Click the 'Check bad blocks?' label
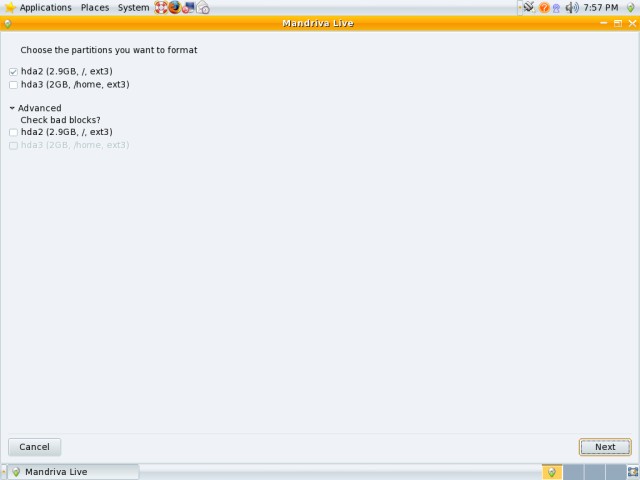This screenshot has height=480, width=640. pyautogui.click(x=60, y=120)
